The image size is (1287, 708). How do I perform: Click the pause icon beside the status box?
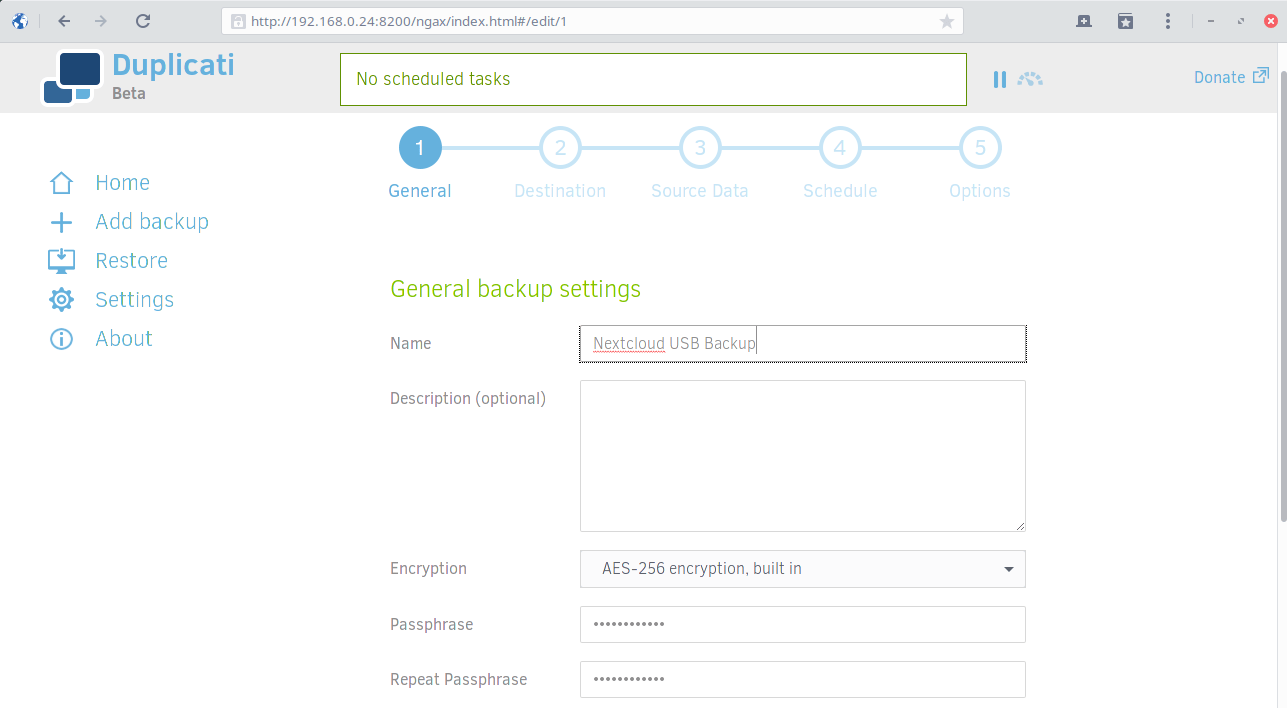point(999,79)
